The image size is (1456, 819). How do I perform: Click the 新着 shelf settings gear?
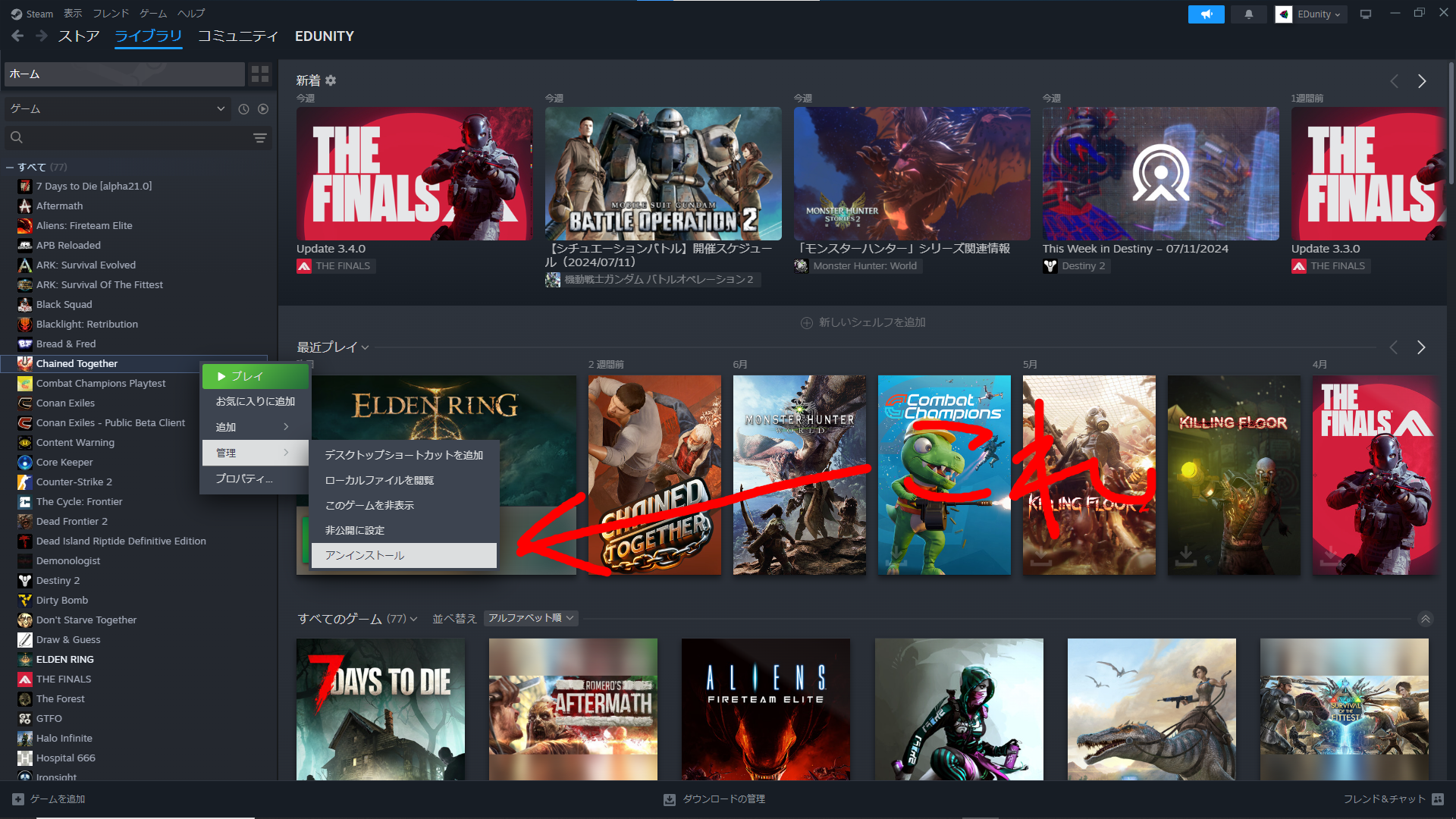pos(331,80)
